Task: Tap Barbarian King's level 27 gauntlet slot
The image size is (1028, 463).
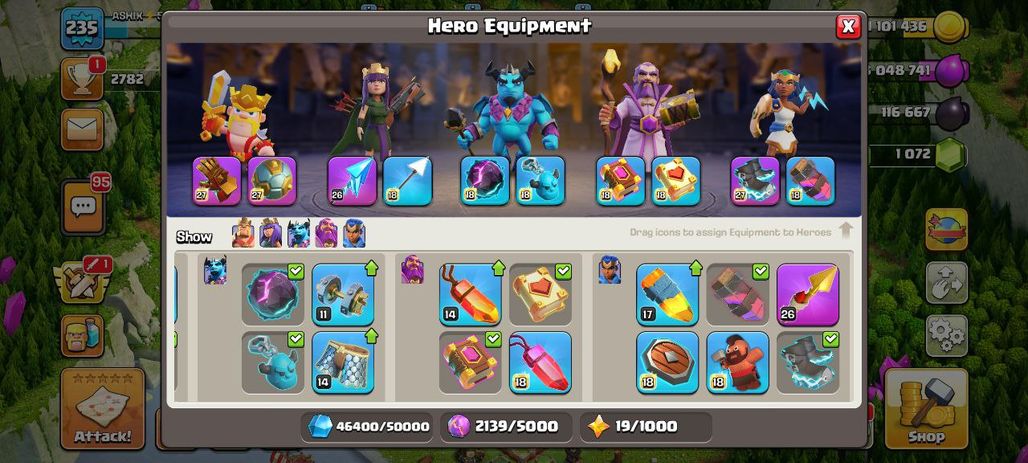Action: pyautogui.click(x=217, y=181)
